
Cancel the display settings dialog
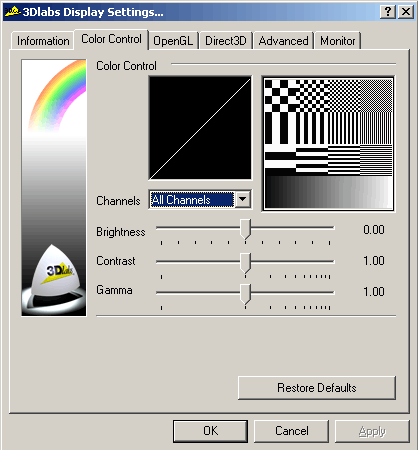291,431
